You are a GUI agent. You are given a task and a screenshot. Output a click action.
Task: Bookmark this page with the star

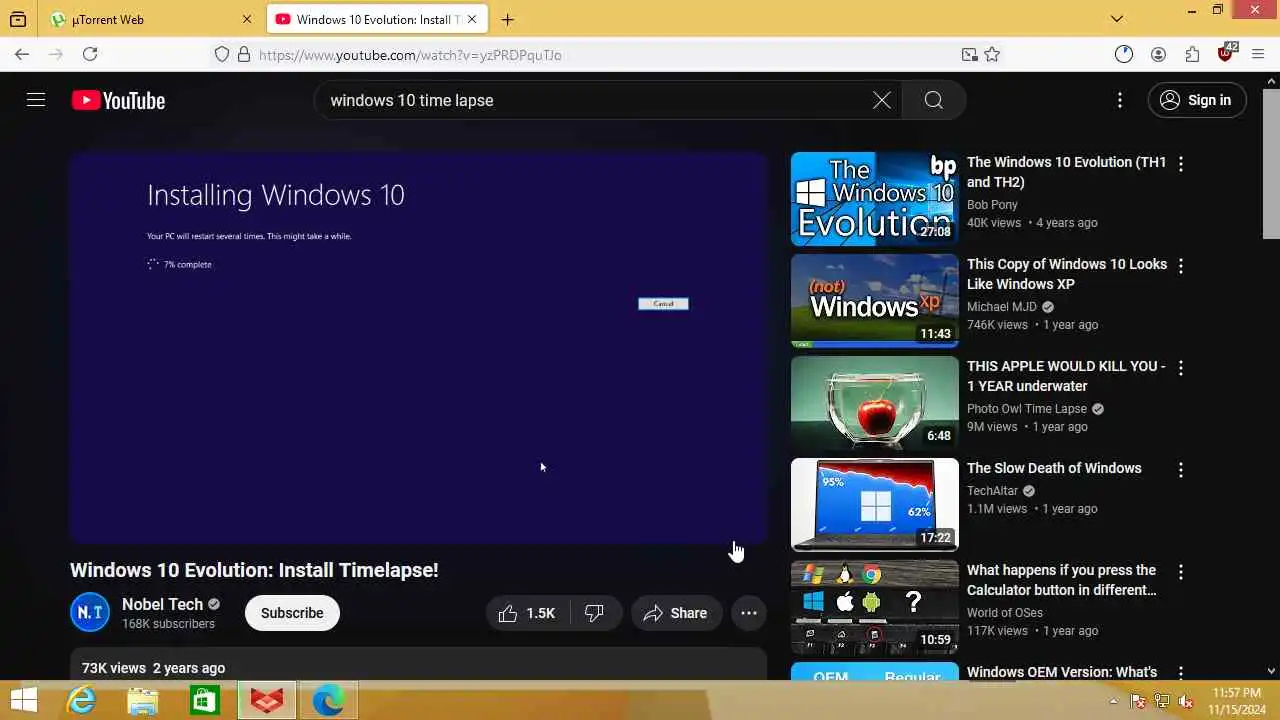click(992, 55)
